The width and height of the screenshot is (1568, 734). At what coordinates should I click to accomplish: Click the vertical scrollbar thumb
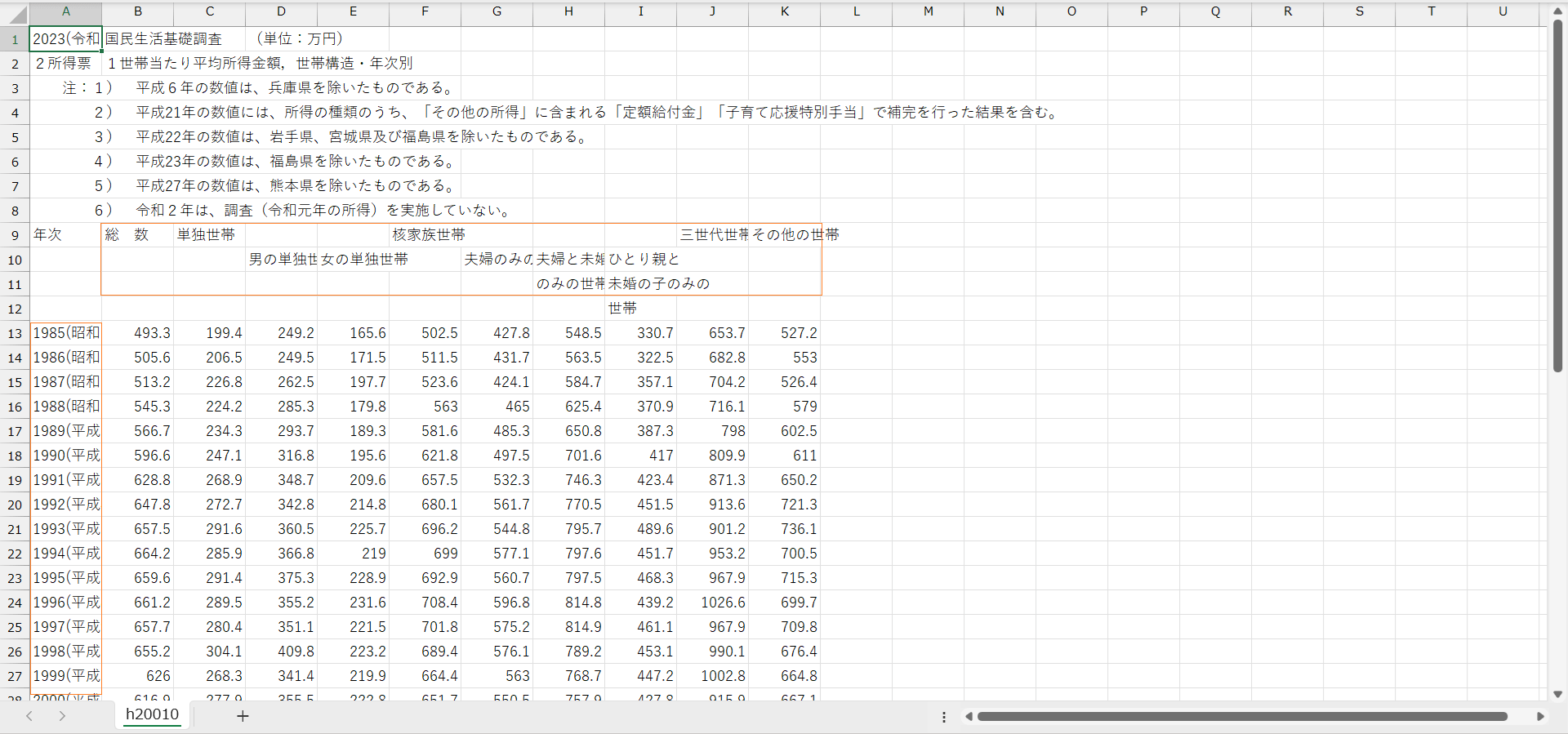point(1557,196)
